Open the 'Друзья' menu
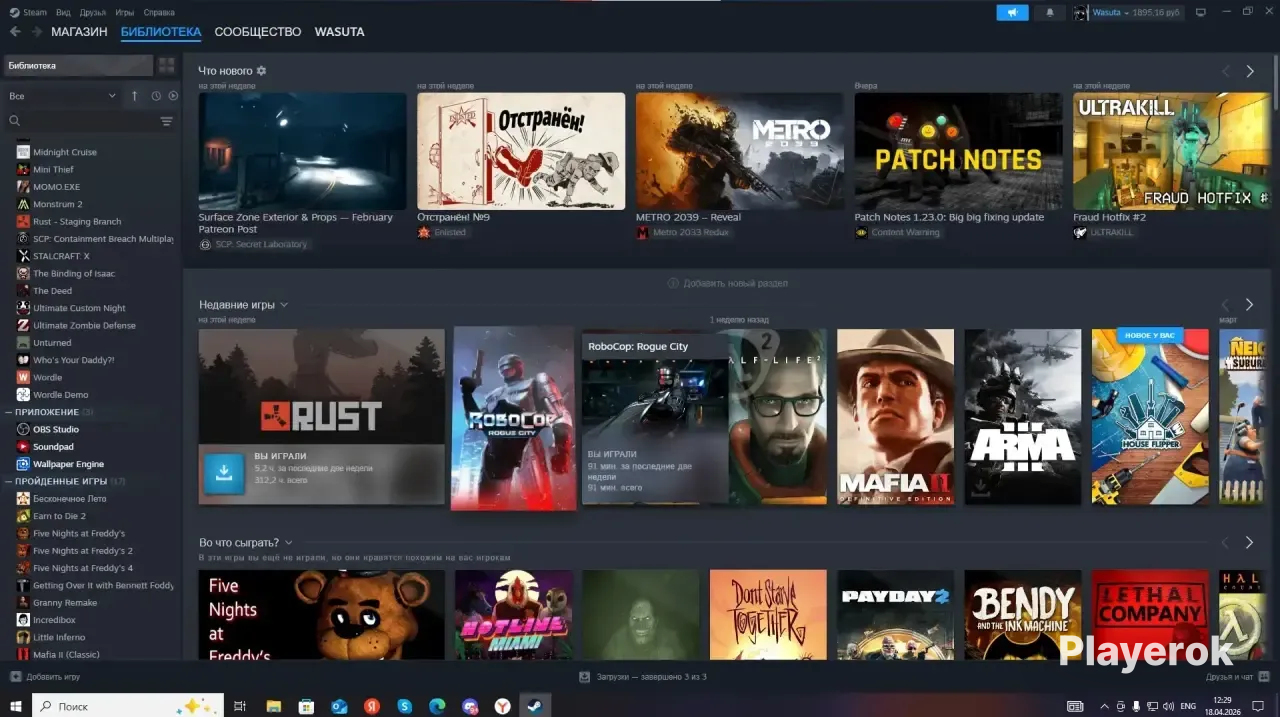 click(93, 13)
